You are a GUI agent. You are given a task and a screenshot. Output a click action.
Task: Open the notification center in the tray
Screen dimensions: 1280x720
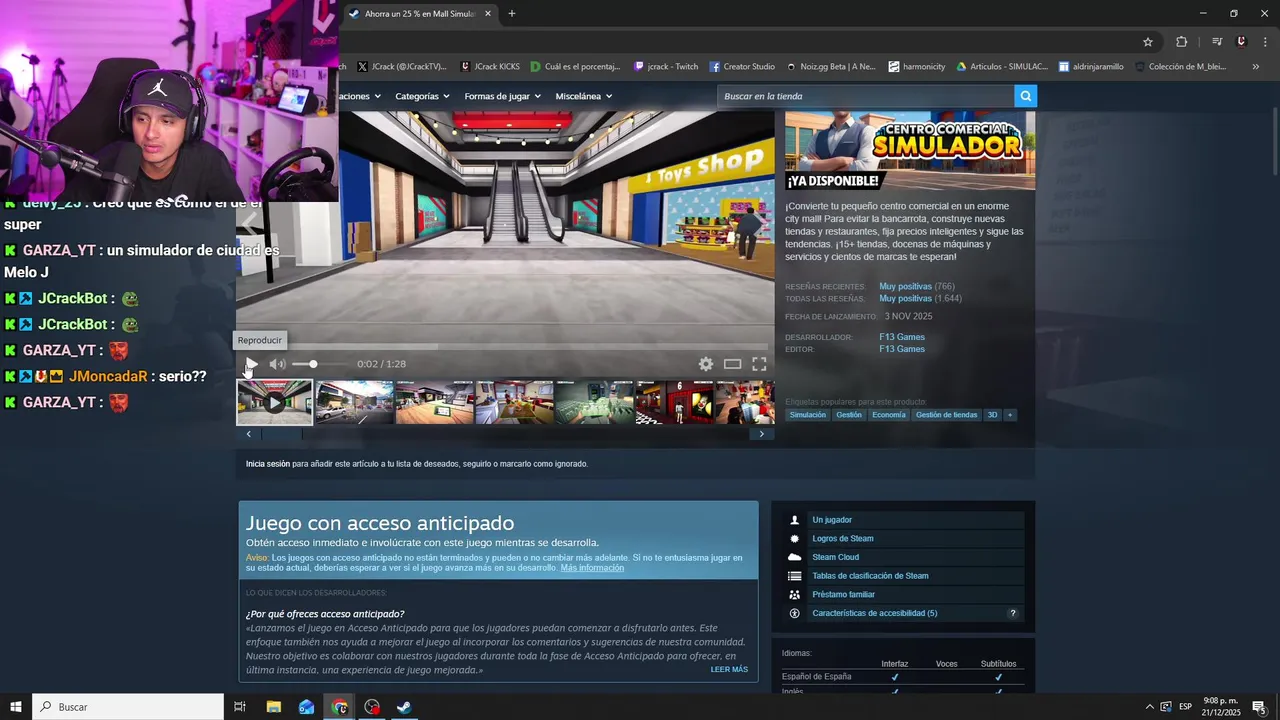pos(1260,707)
